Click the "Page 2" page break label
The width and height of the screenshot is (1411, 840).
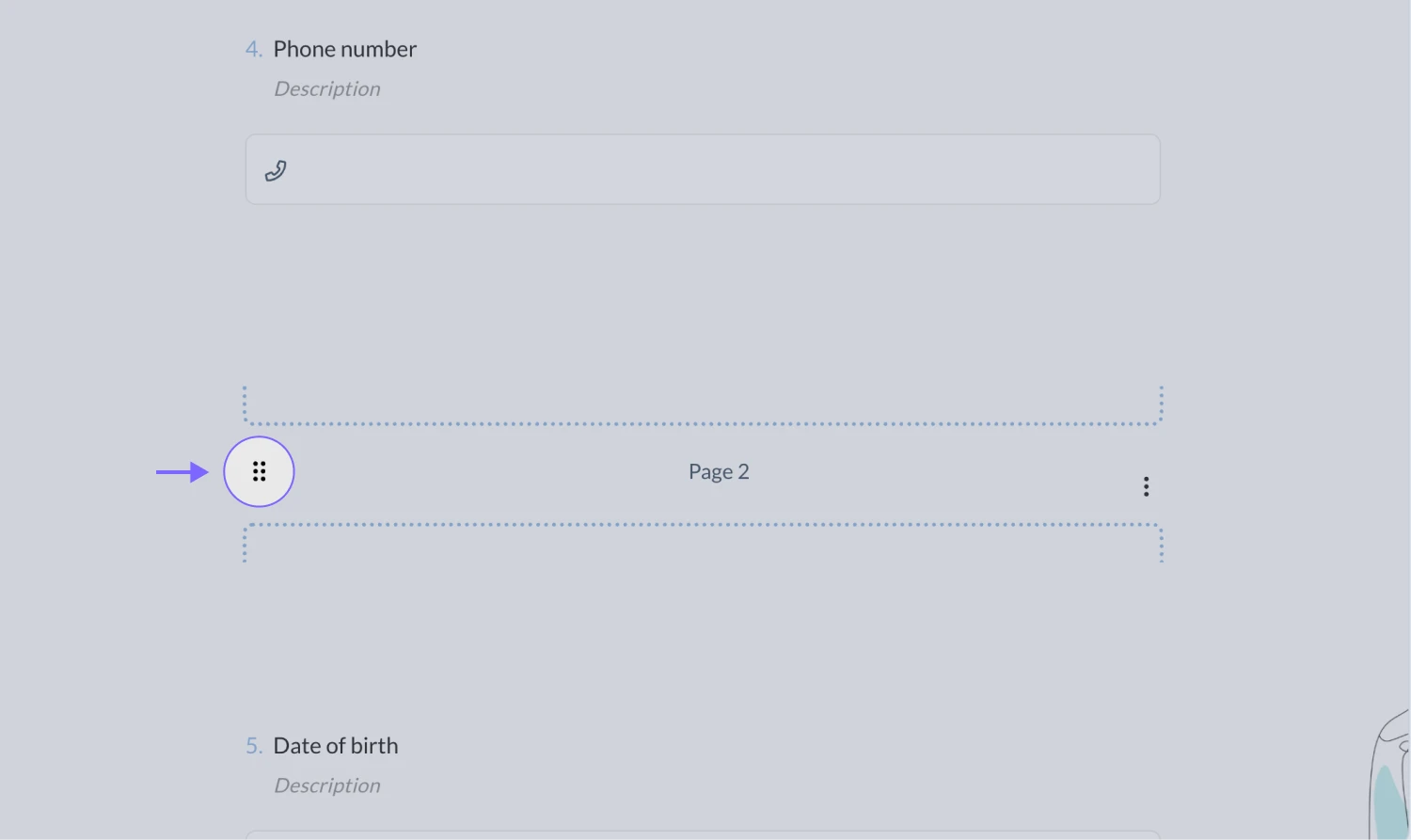pyautogui.click(x=719, y=471)
